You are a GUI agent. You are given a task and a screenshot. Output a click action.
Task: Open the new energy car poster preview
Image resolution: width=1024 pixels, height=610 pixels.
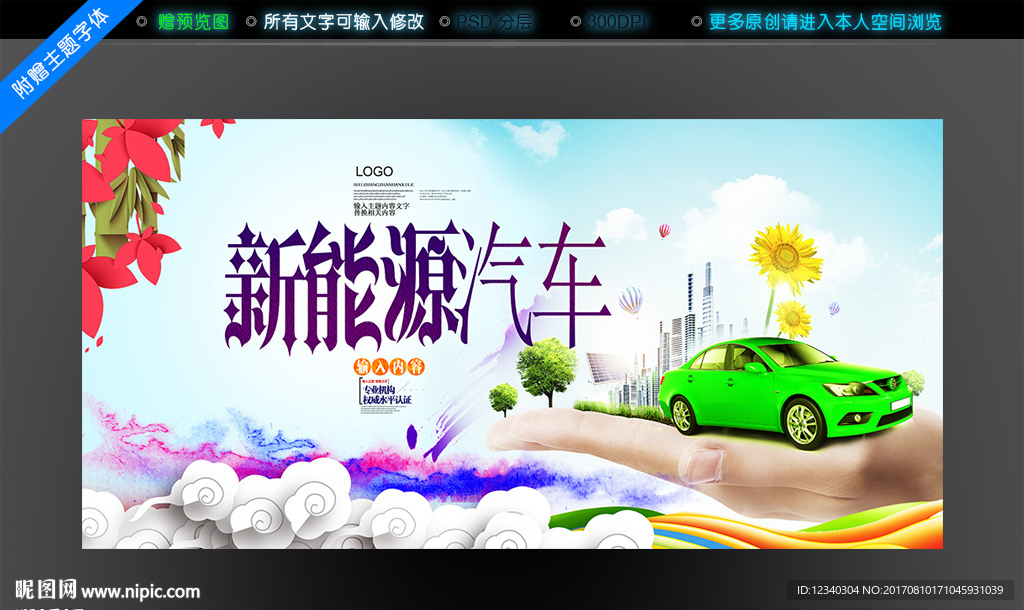click(x=512, y=334)
